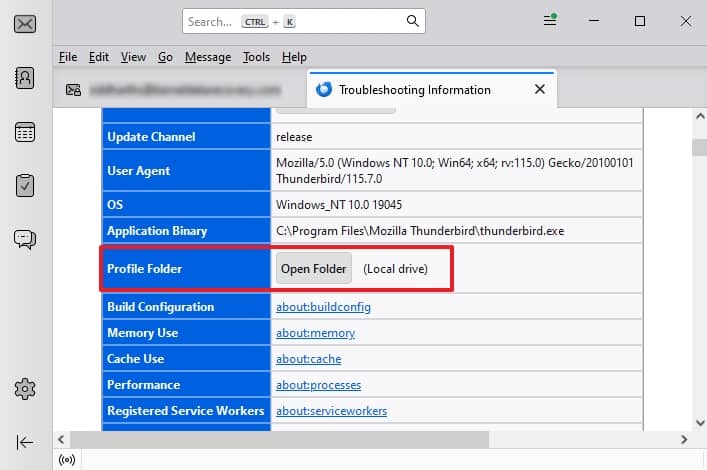Open the Go menu
This screenshot has height=470, width=707.
click(x=165, y=57)
